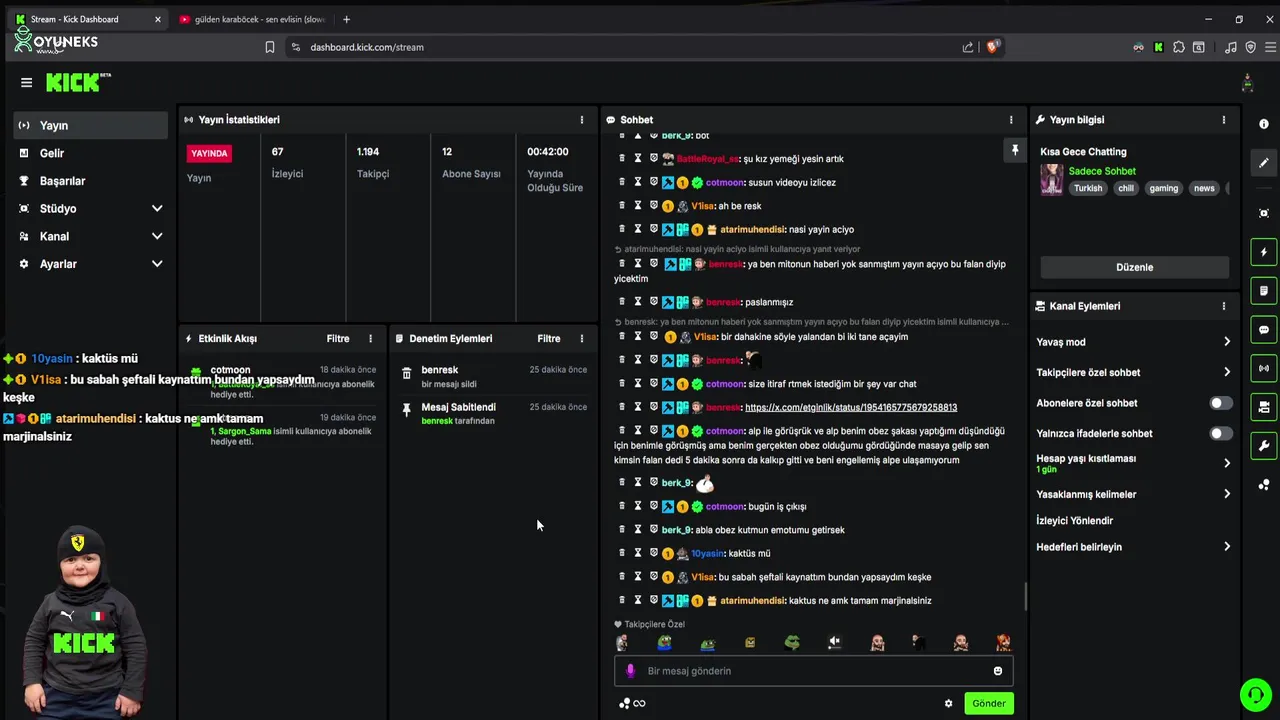The height and width of the screenshot is (720, 1280).
Task: Bookmark this page with the bookmark icon
Action: pos(270,47)
